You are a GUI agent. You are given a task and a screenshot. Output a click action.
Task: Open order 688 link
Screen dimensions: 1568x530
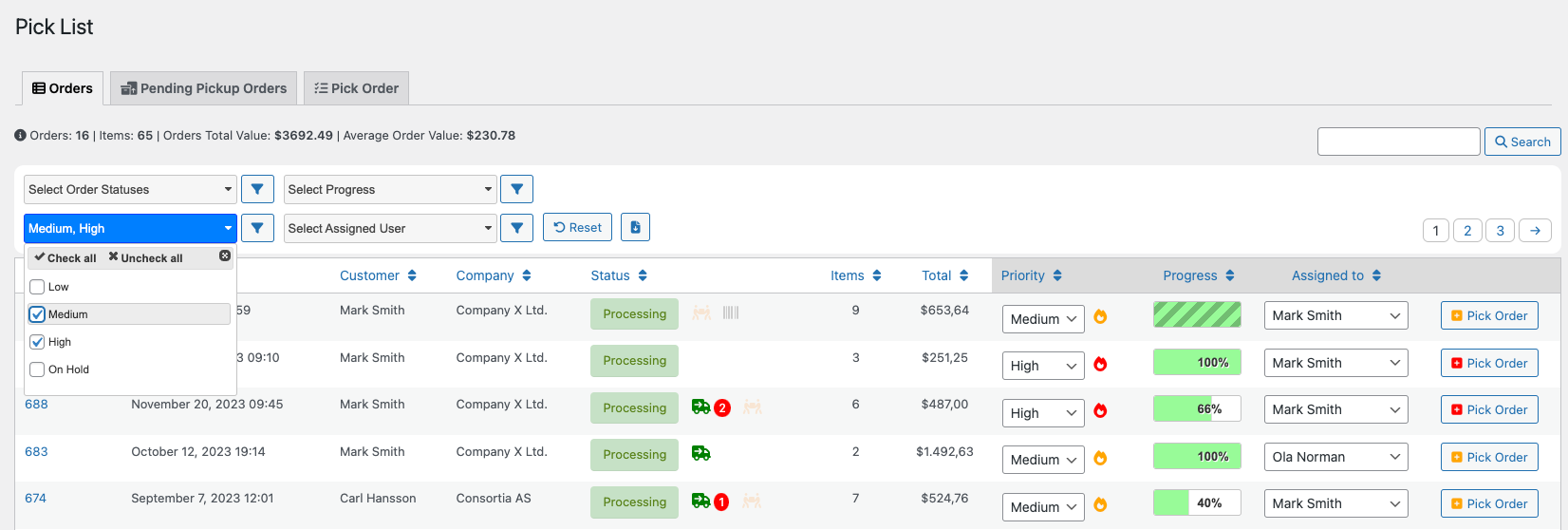[x=36, y=404]
